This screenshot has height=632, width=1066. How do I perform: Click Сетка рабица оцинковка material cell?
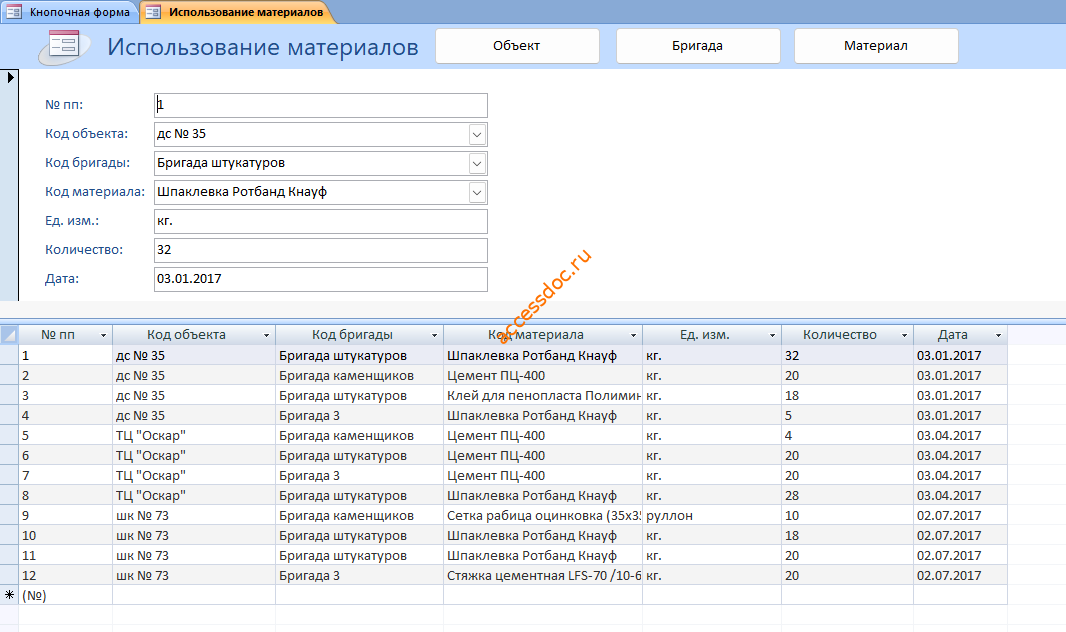click(543, 516)
